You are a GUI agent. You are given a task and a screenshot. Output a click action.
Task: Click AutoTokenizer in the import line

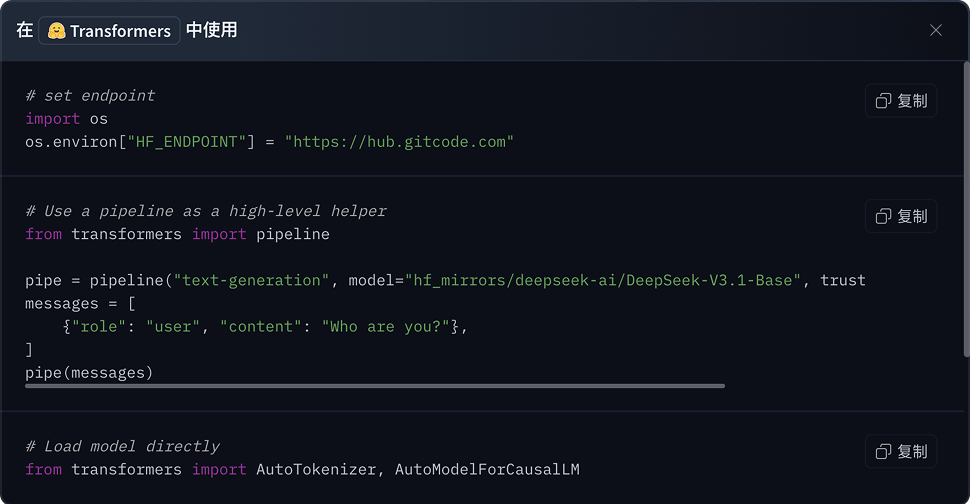(316, 469)
